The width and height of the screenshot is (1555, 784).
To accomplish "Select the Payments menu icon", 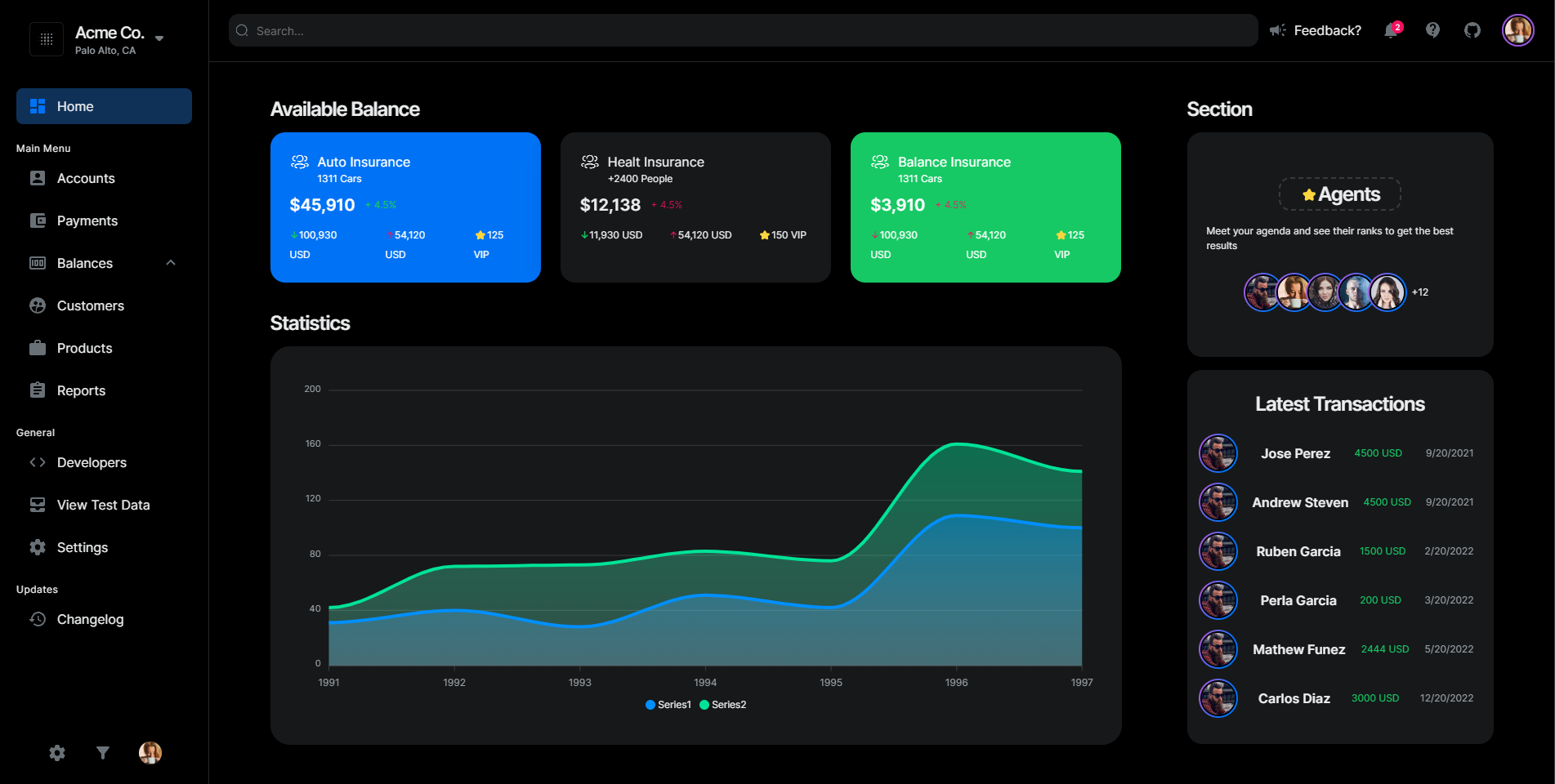I will [38, 220].
